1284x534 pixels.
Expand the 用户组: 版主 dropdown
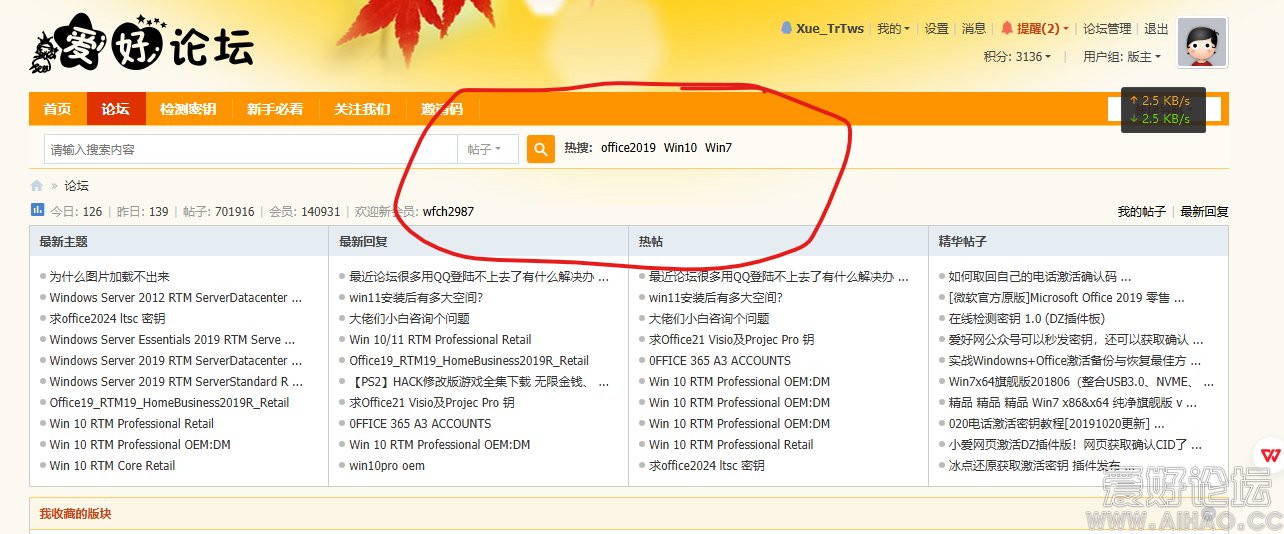click(x=1122, y=57)
